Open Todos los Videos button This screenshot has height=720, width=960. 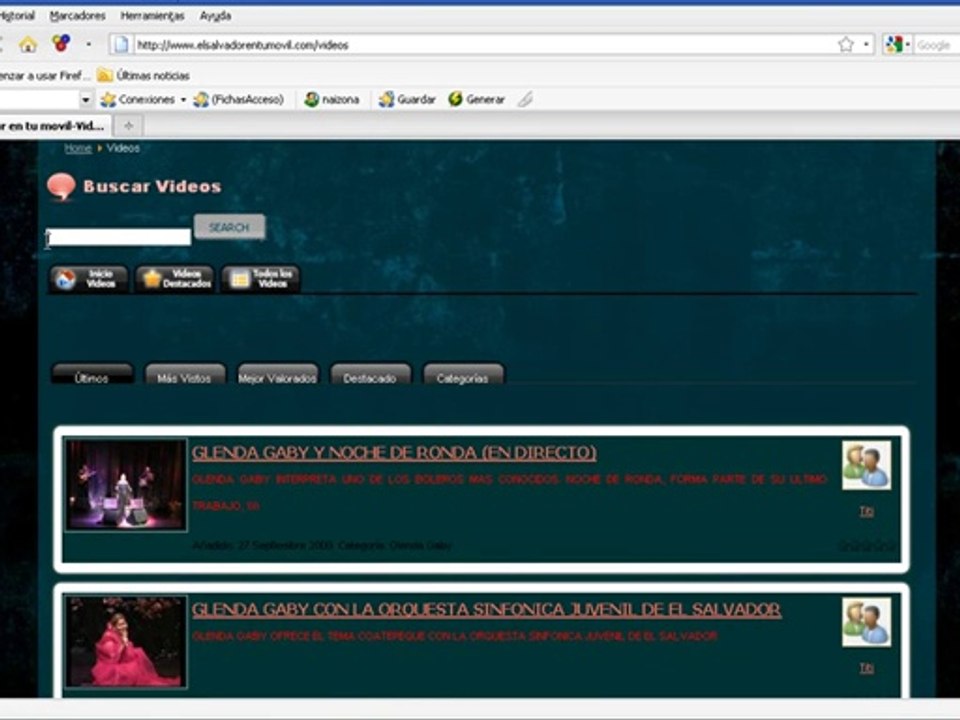tap(261, 279)
